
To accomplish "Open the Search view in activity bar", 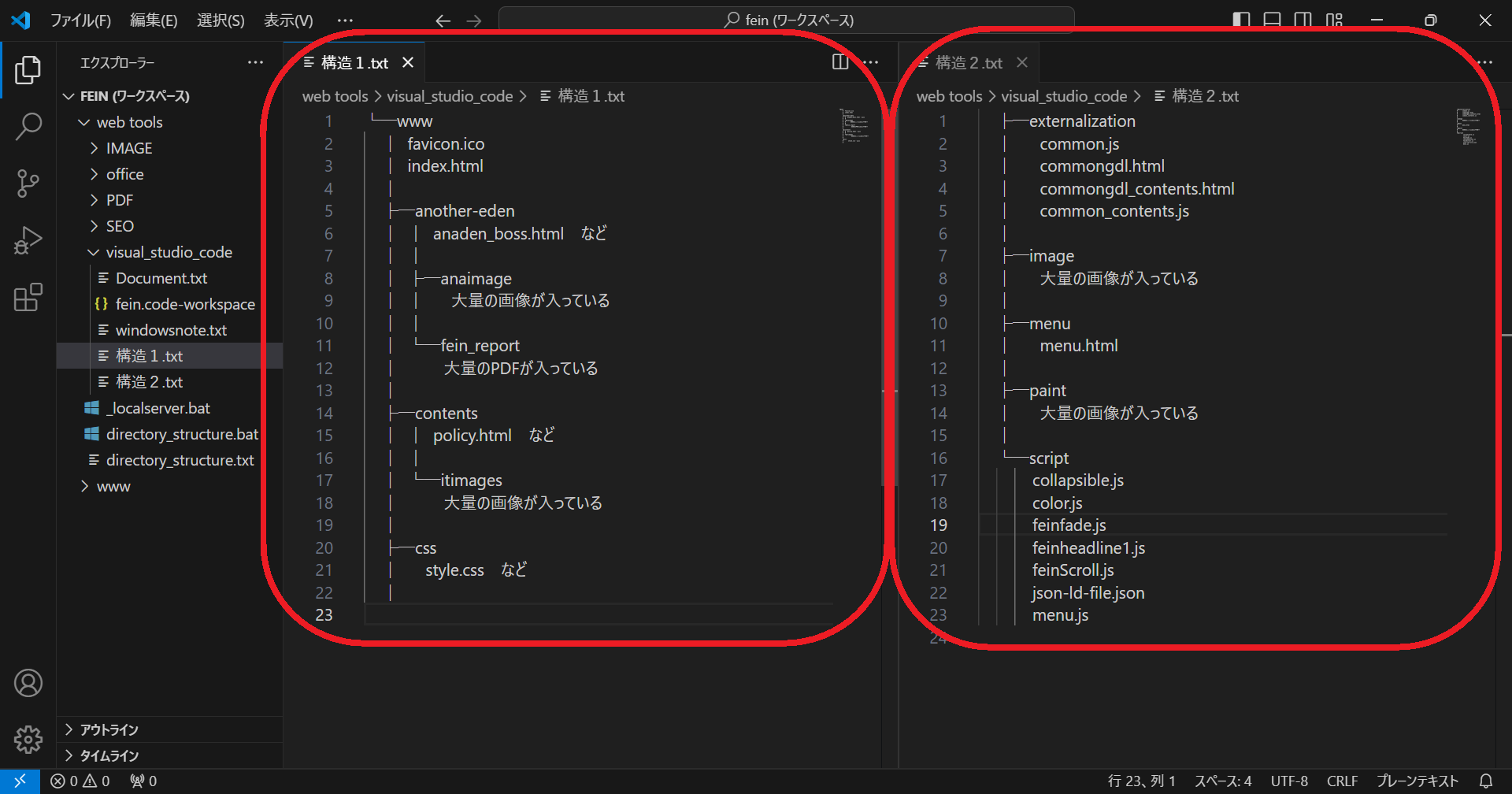I will click(28, 127).
